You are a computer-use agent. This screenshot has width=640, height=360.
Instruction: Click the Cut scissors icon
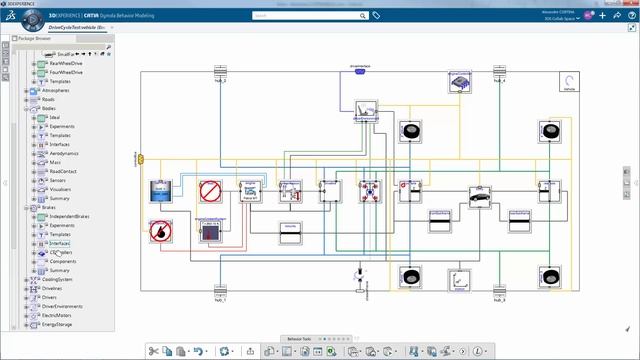[153, 351]
